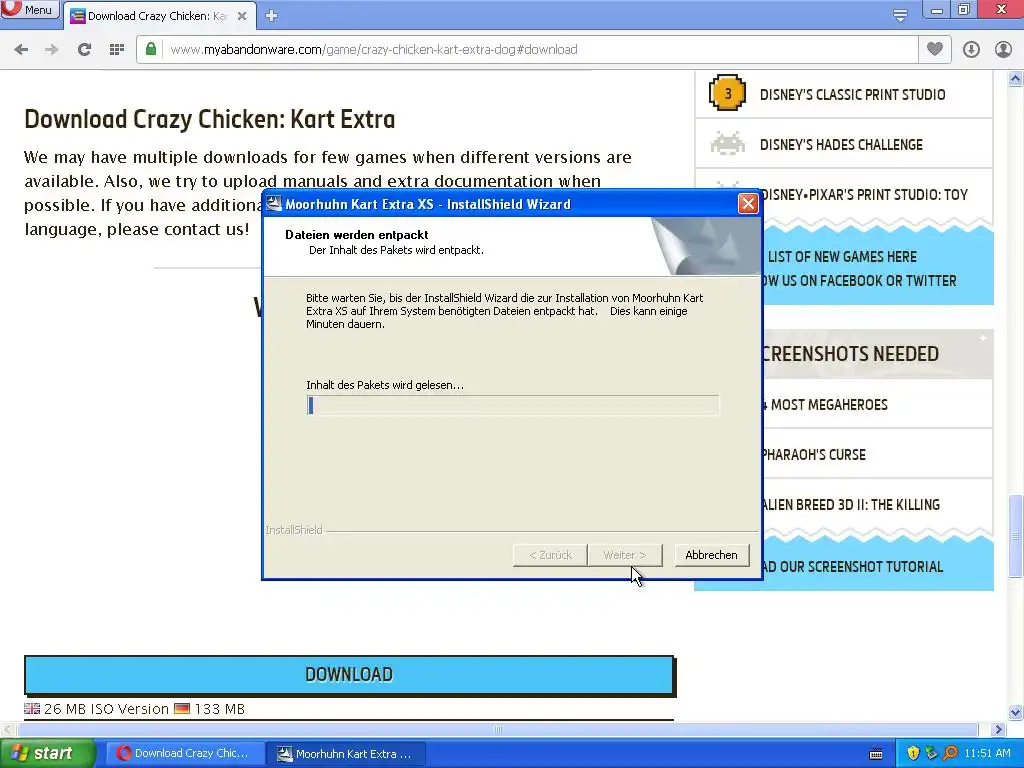Viewport: 1024px width, 768px height.
Task: Open the browser downloads icon
Action: 971,50
